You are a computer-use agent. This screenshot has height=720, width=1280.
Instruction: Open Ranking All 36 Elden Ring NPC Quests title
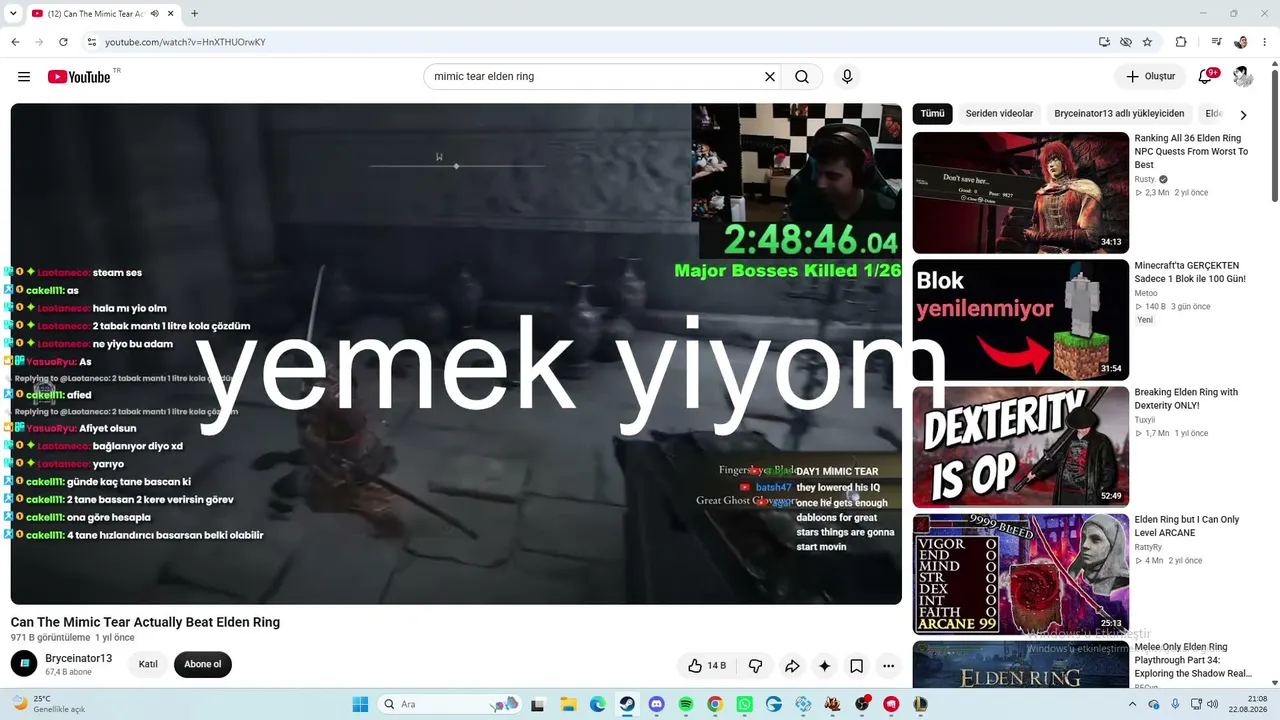1191,152
